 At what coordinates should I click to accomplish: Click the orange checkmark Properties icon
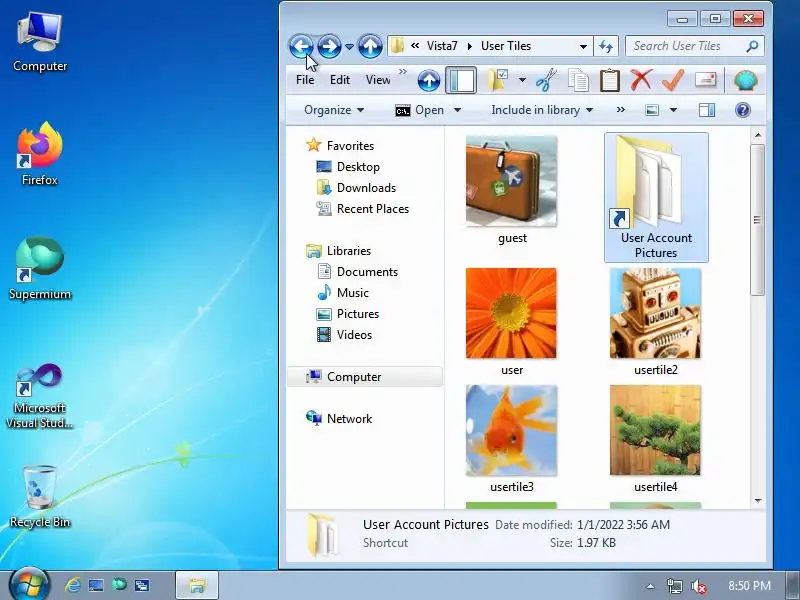point(673,80)
